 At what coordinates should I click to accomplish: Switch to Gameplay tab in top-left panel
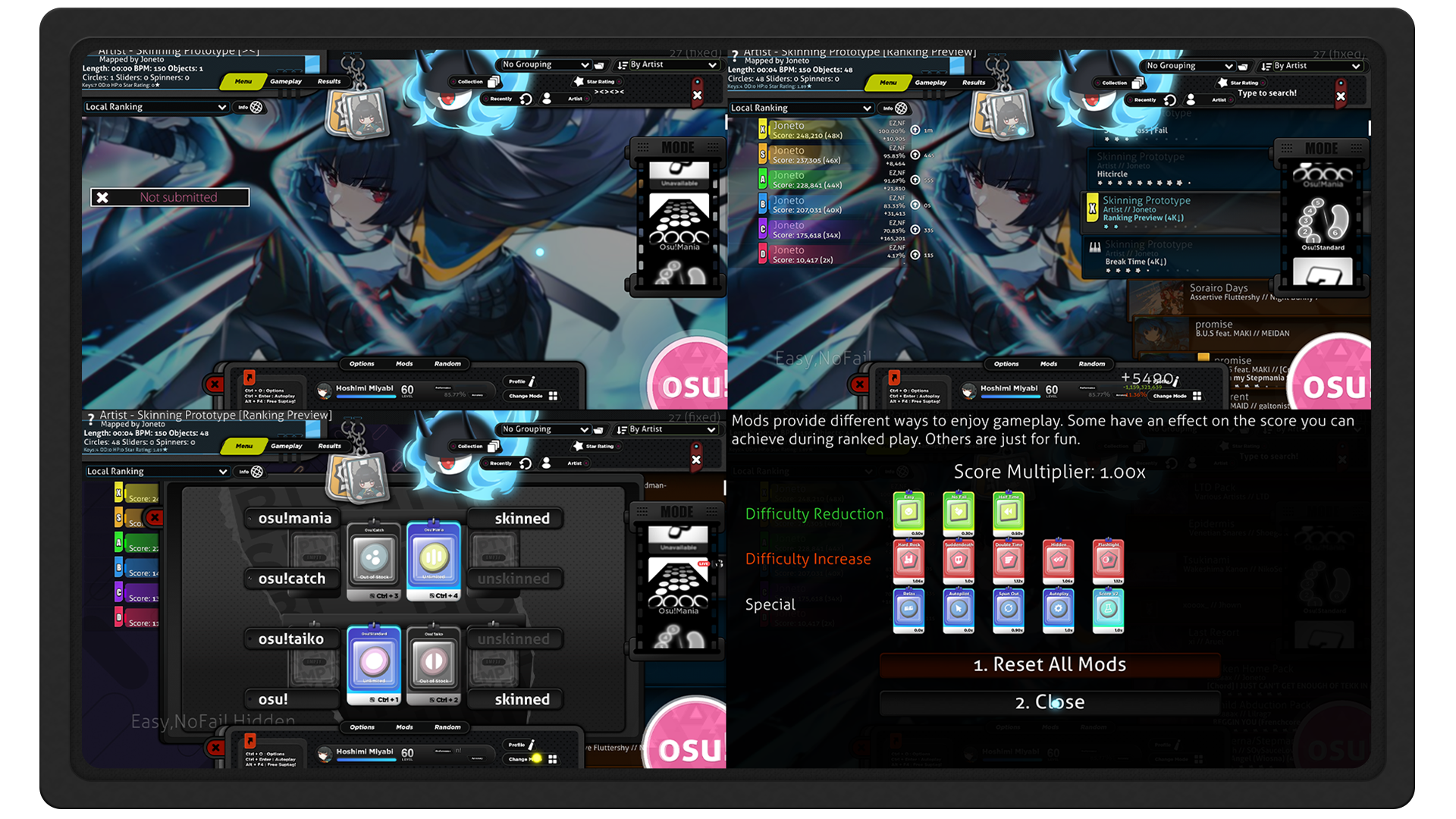286,81
